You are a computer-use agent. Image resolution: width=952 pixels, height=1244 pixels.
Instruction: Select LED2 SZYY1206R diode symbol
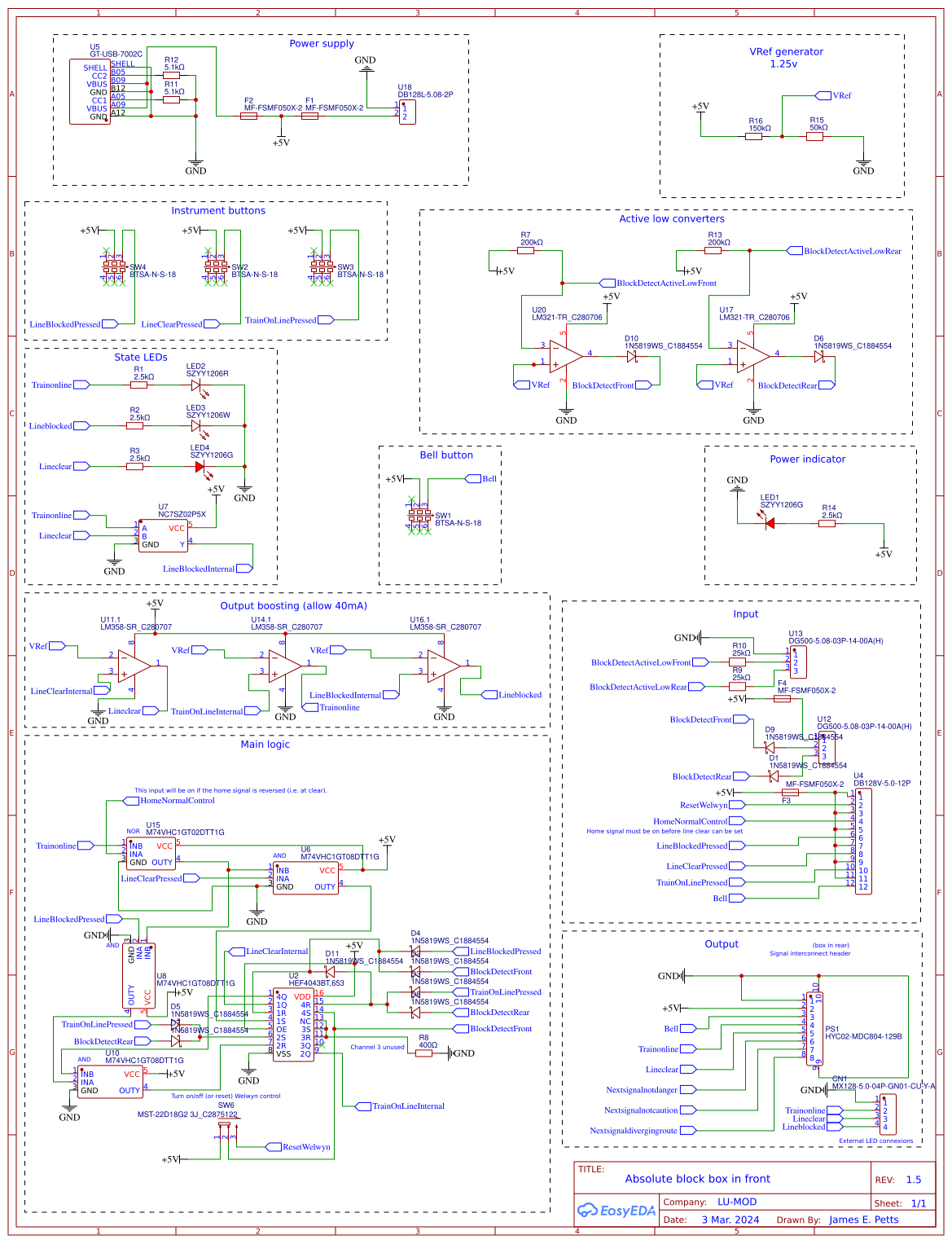point(195,385)
